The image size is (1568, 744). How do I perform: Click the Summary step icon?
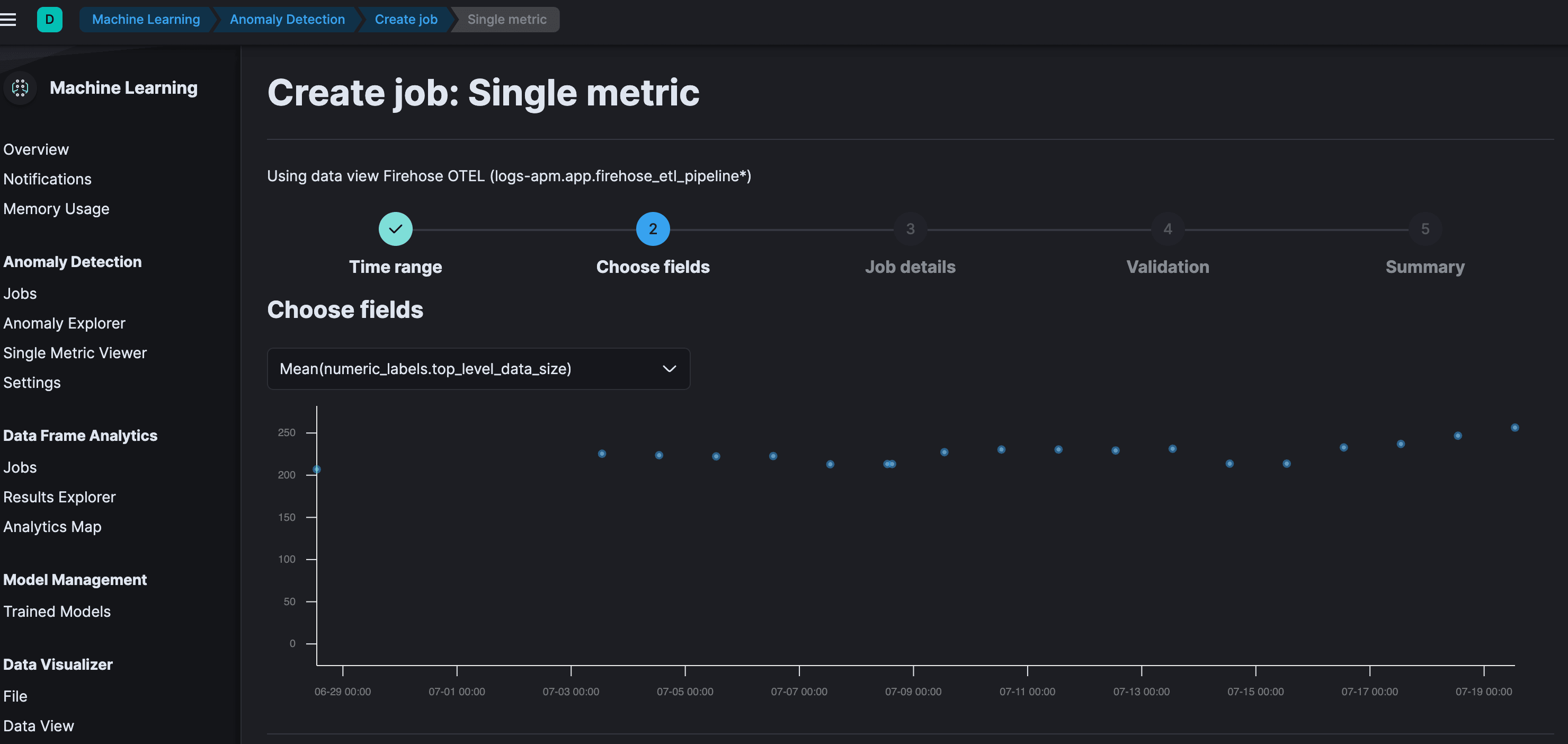tap(1424, 228)
